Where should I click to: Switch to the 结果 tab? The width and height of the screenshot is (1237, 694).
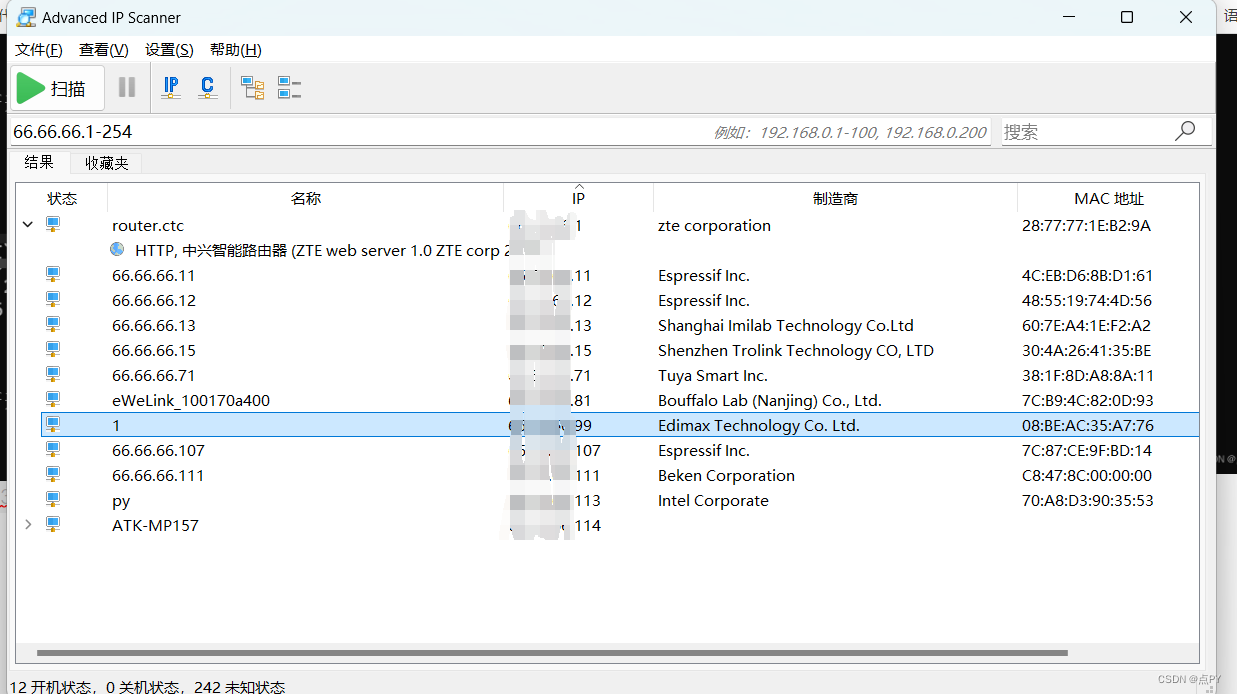(39, 162)
